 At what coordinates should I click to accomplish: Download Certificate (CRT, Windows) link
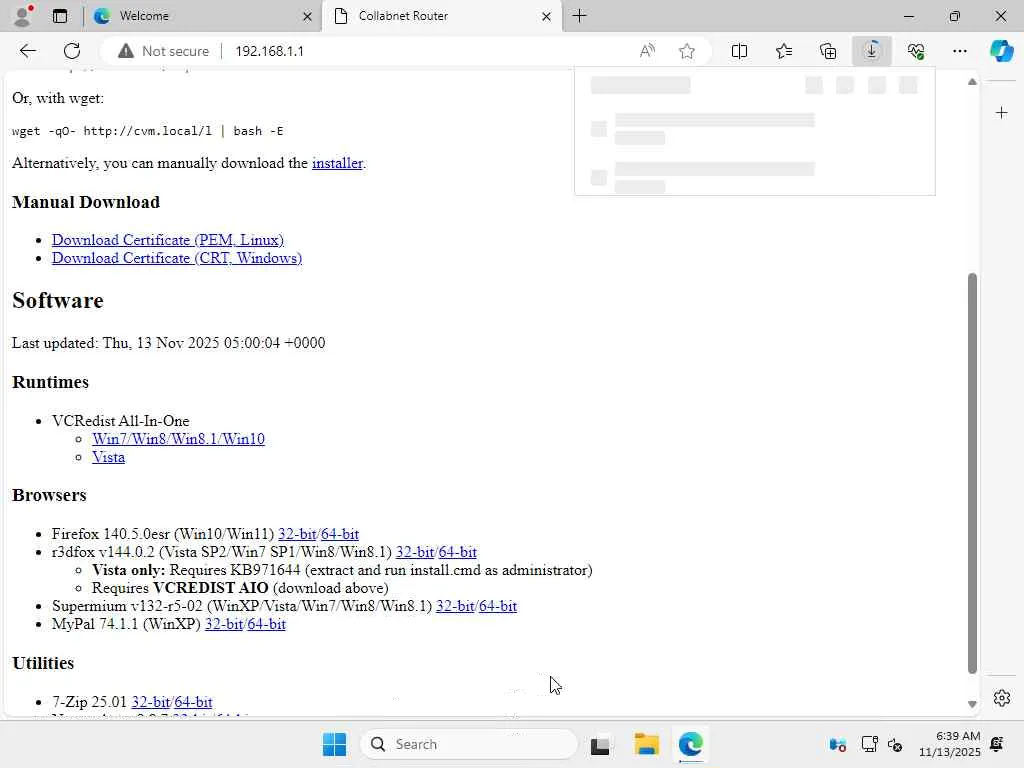click(177, 258)
